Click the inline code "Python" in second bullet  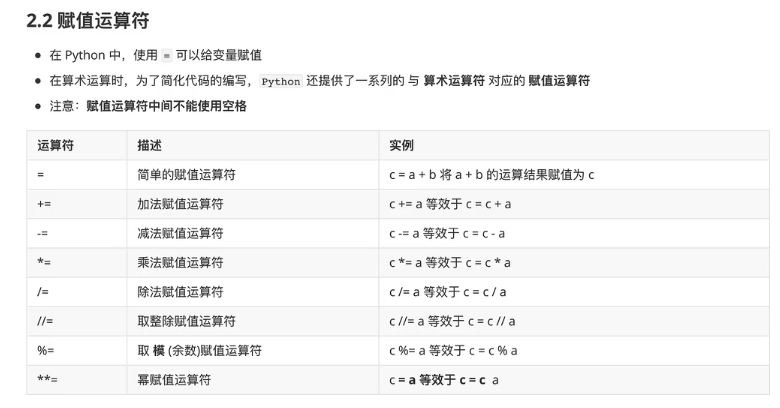281,82
